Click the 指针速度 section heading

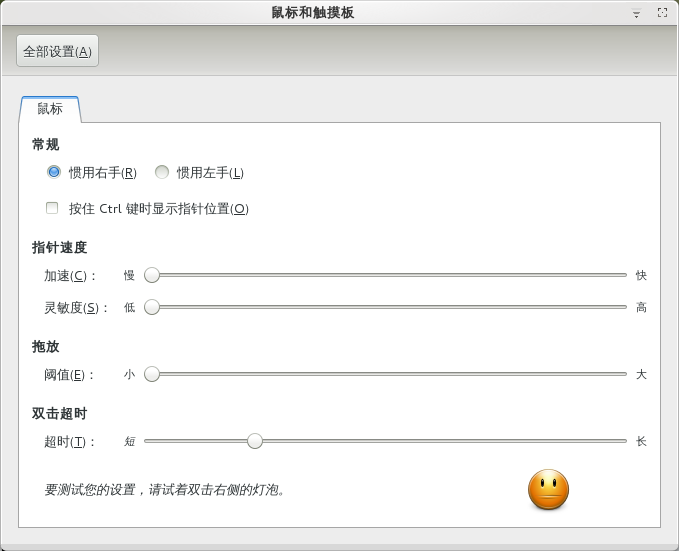[x=59, y=247]
